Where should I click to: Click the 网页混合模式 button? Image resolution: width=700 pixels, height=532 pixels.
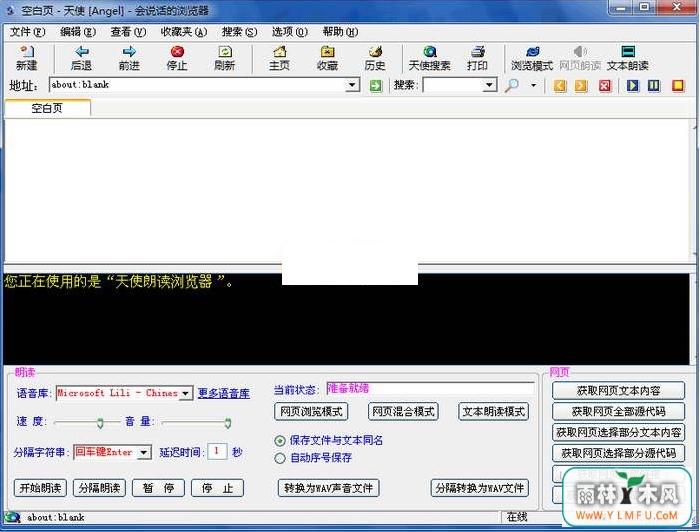pyautogui.click(x=403, y=411)
